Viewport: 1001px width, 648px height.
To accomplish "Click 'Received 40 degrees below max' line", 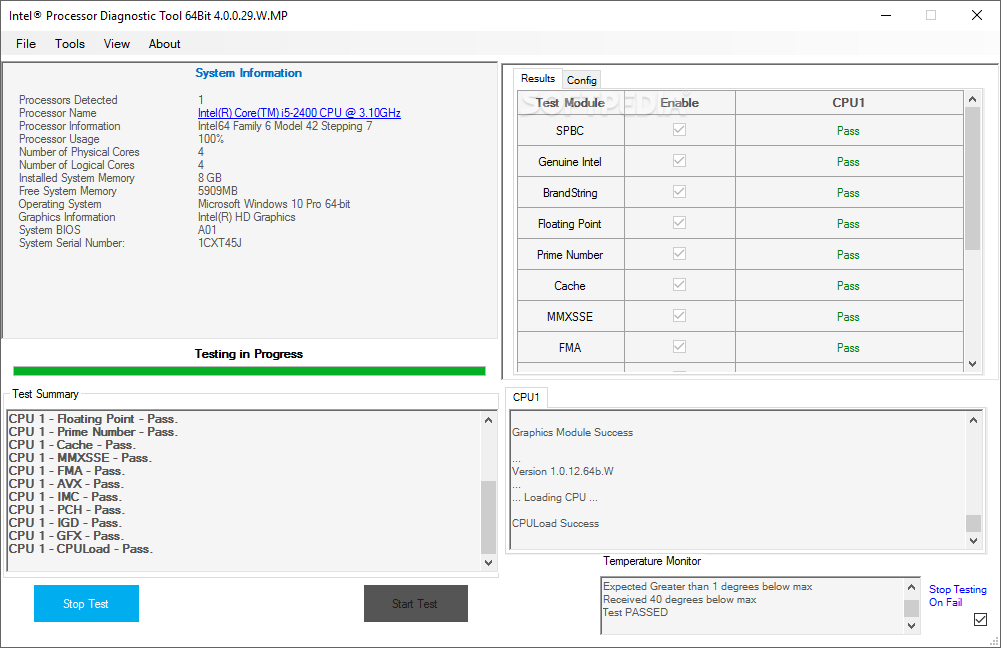I will [x=679, y=599].
